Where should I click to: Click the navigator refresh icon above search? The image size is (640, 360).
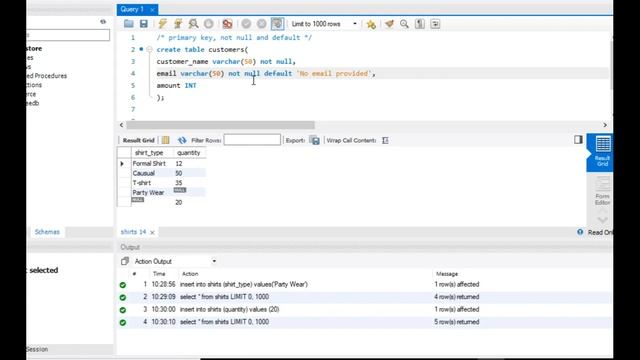pos(103,22)
